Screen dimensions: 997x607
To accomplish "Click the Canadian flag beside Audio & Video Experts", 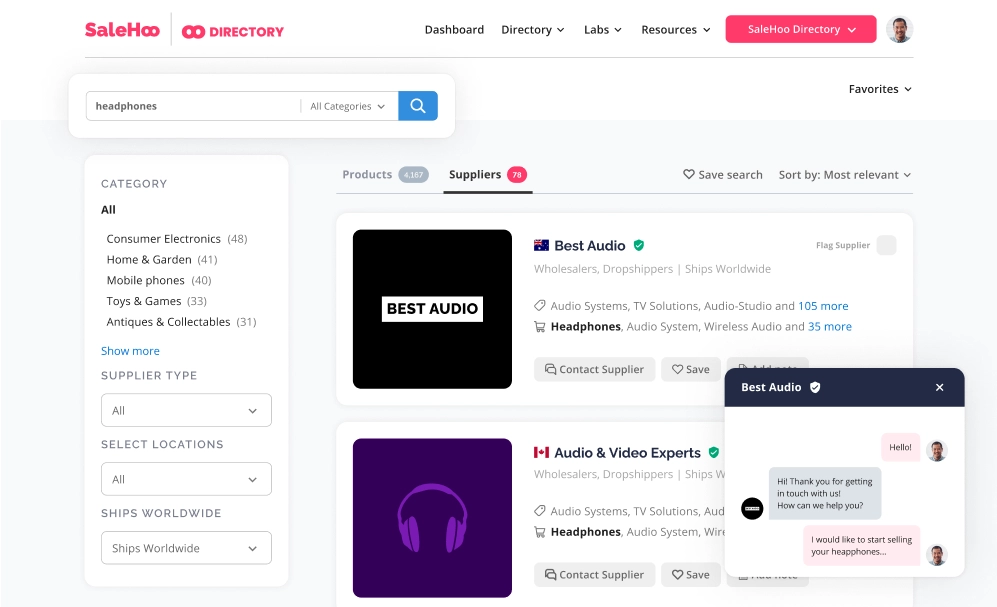I will [x=542, y=452].
